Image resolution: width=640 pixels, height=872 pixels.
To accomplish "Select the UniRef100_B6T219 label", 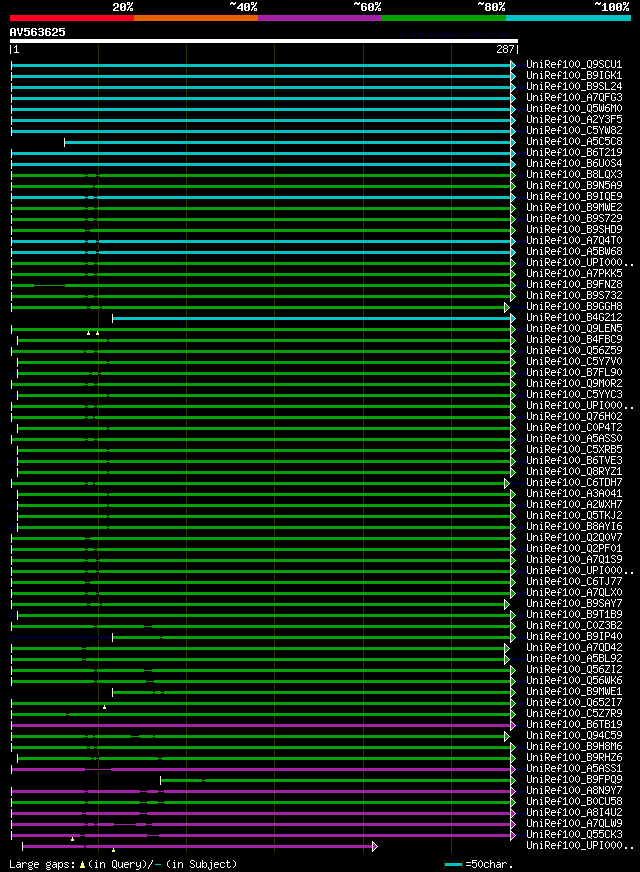I will pyautogui.click(x=574, y=152).
